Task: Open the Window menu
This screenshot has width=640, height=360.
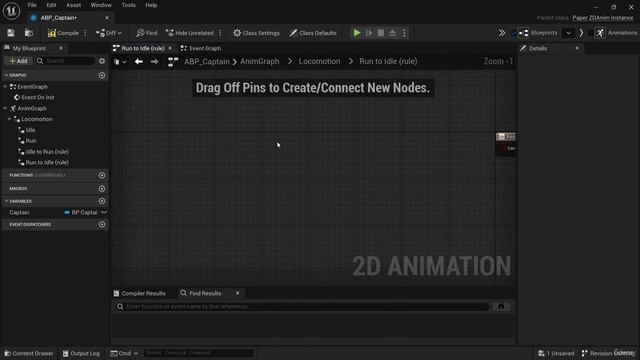Action: 101,5
